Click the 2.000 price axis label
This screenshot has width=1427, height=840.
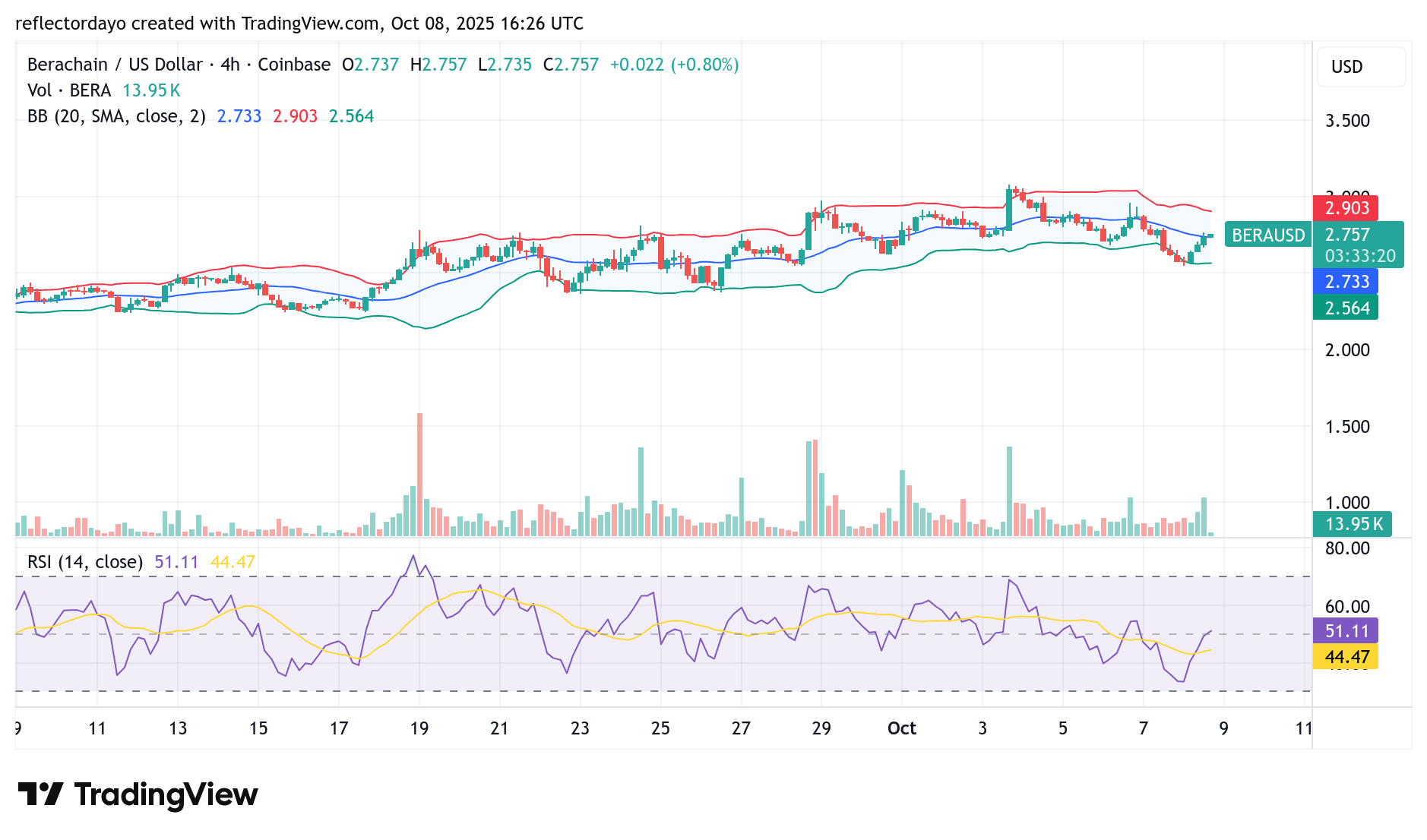pyautogui.click(x=1347, y=350)
